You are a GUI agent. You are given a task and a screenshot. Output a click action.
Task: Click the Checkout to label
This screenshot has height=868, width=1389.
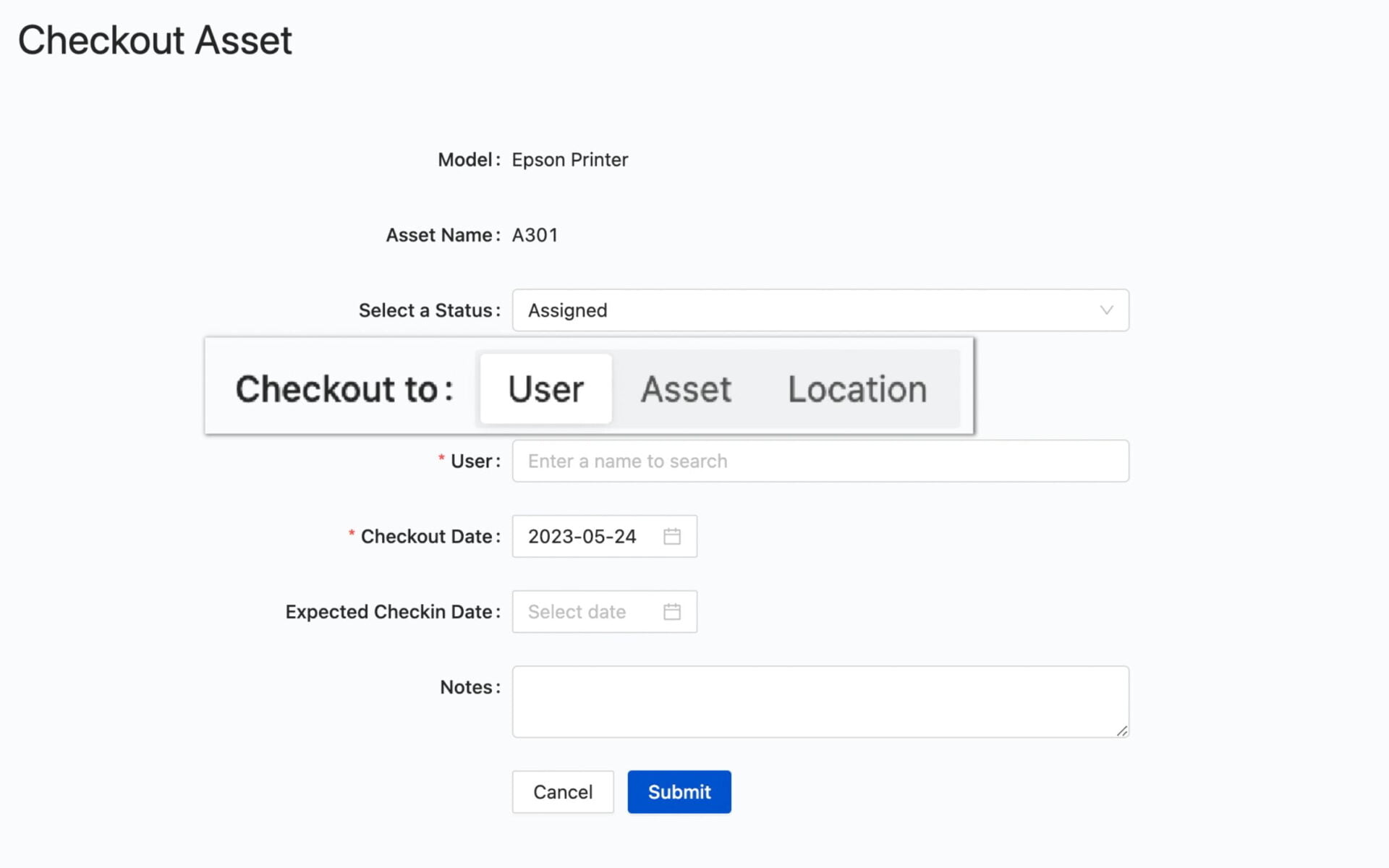[344, 389]
